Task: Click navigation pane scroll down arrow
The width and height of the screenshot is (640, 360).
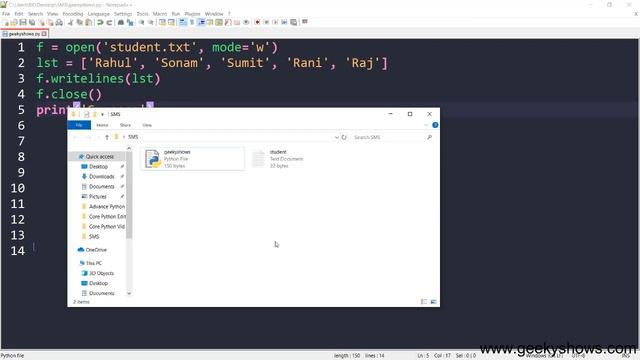Action: (129, 293)
